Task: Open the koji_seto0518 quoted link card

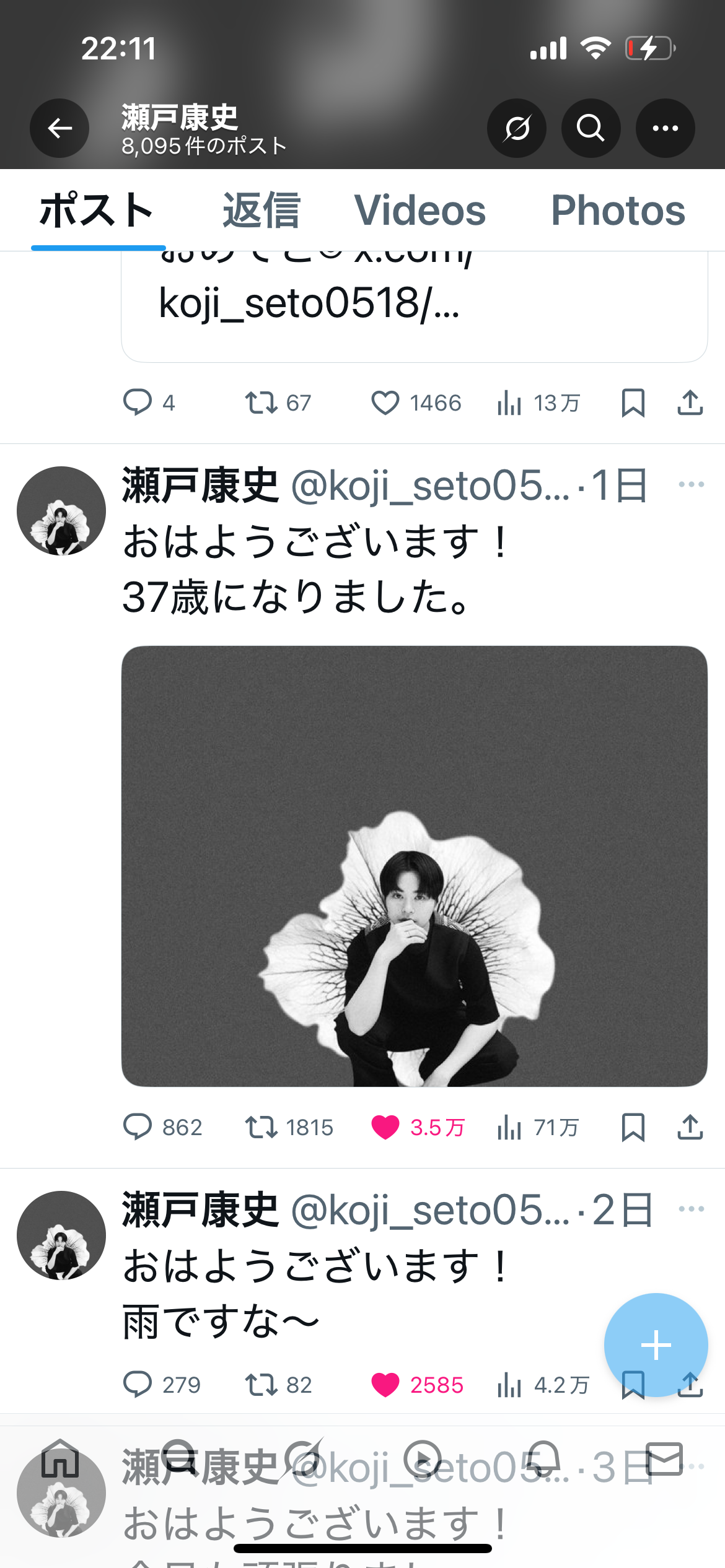Action: tap(414, 303)
